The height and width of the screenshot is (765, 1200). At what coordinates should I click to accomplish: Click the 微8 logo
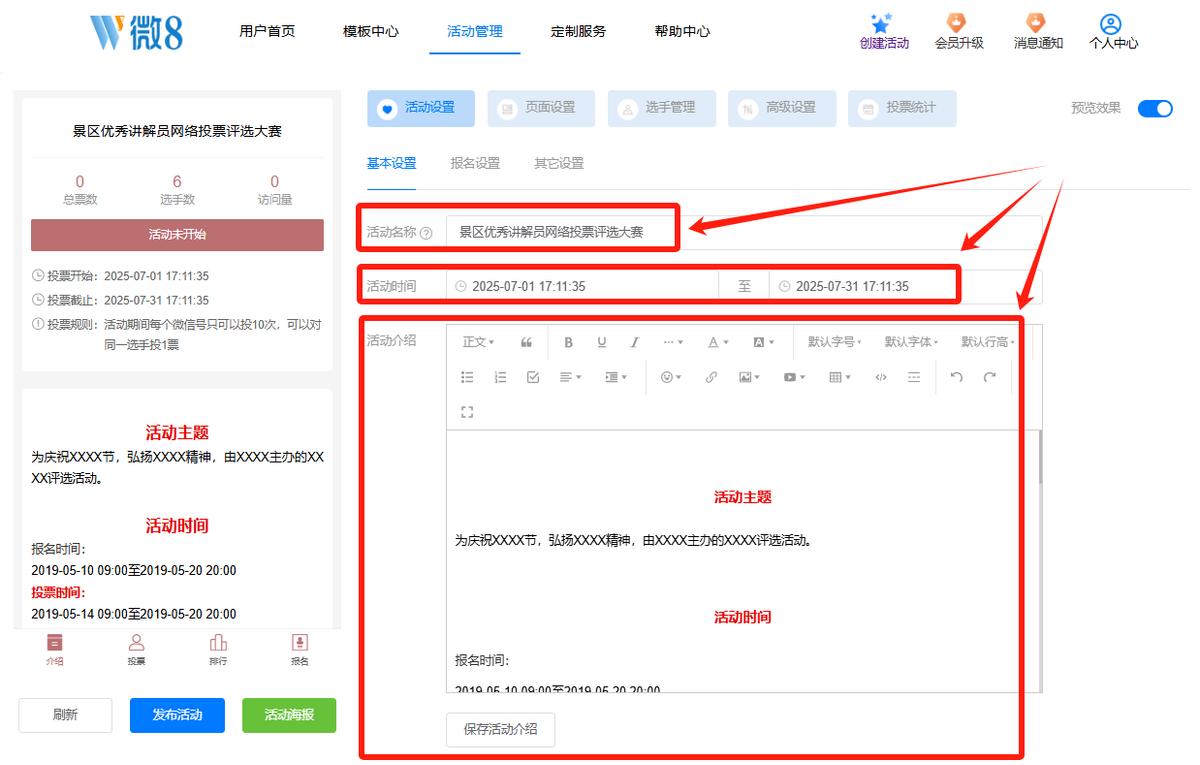[136, 32]
